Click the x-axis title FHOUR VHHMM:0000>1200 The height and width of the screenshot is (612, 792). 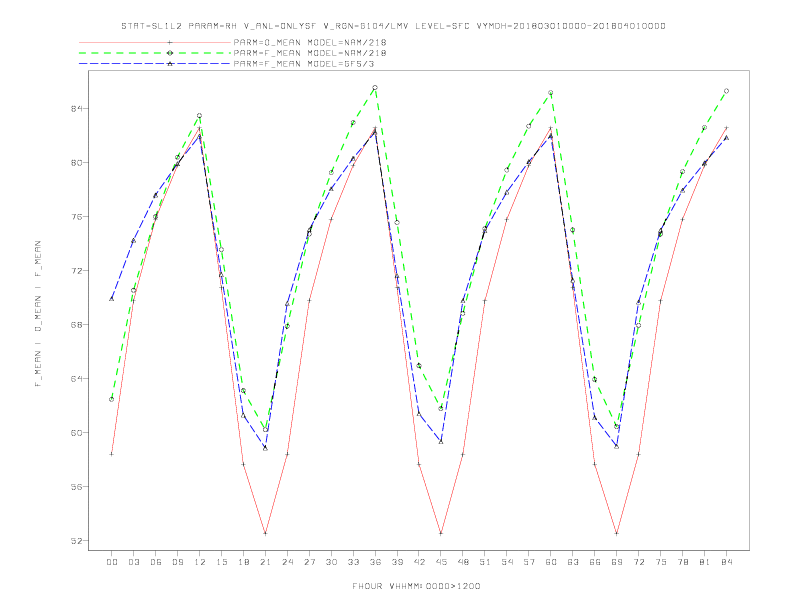(416, 586)
